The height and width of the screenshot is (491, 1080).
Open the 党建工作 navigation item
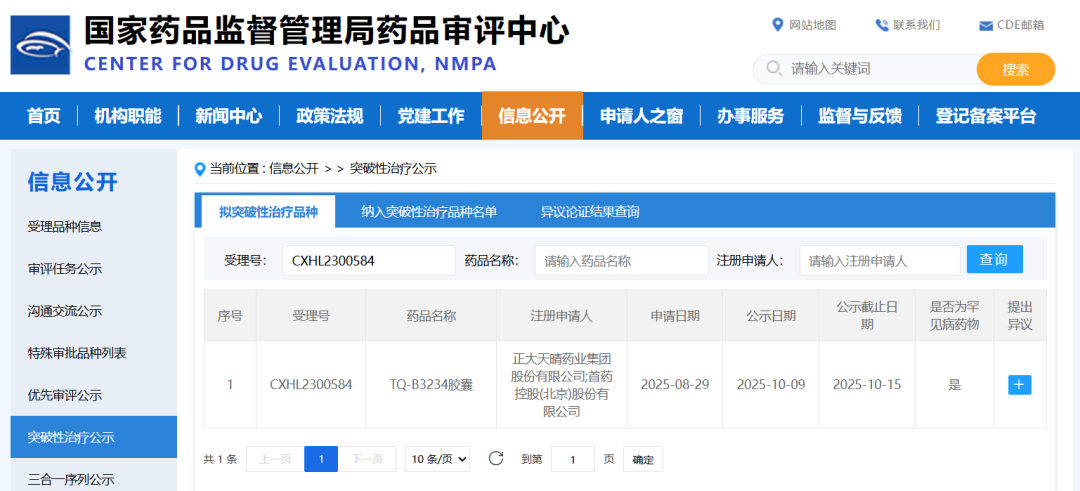(x=431, y=116)
